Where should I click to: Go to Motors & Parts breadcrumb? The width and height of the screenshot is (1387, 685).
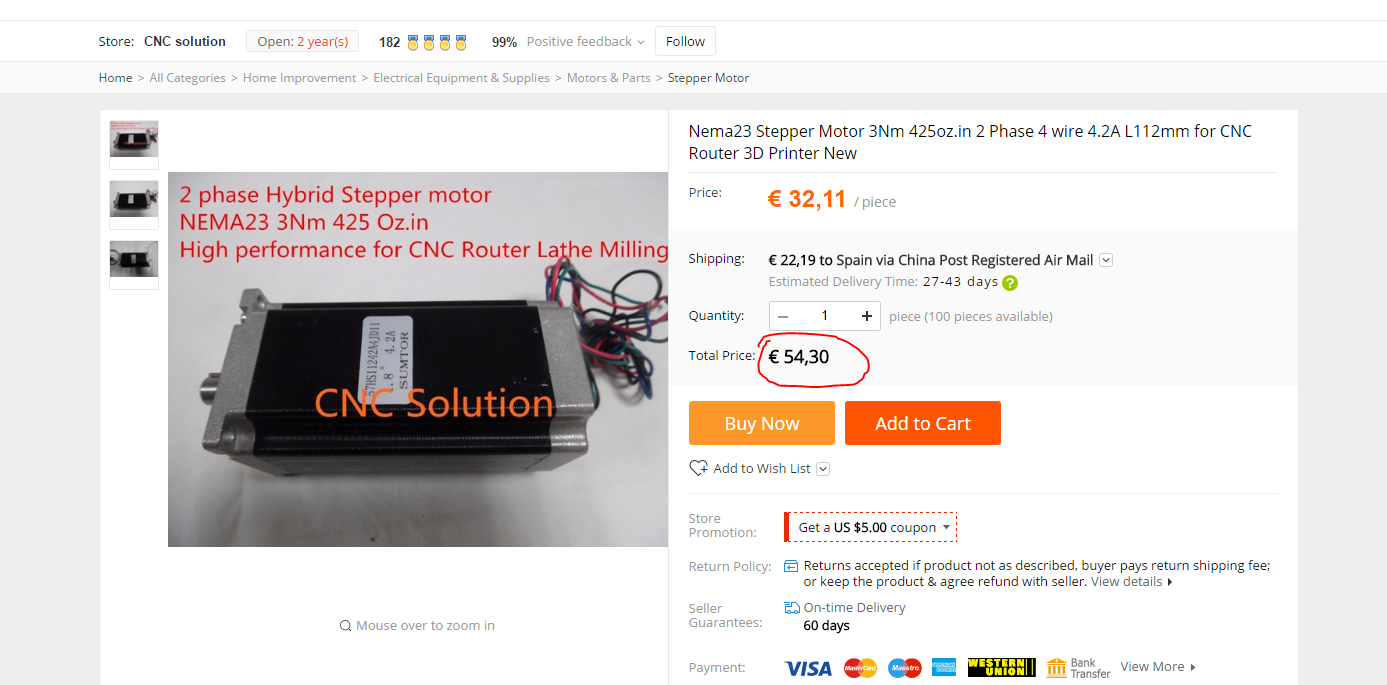tap(609, 78)
